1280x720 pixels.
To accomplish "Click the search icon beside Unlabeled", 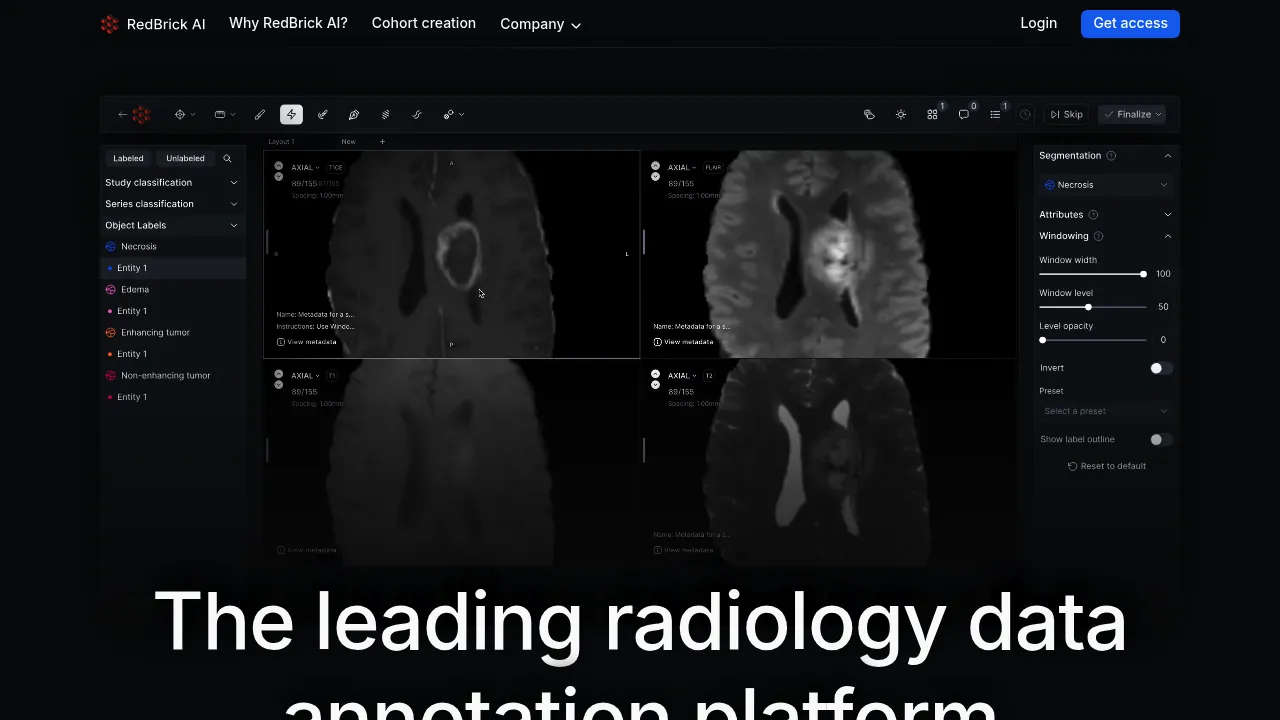I will (227, 159).
